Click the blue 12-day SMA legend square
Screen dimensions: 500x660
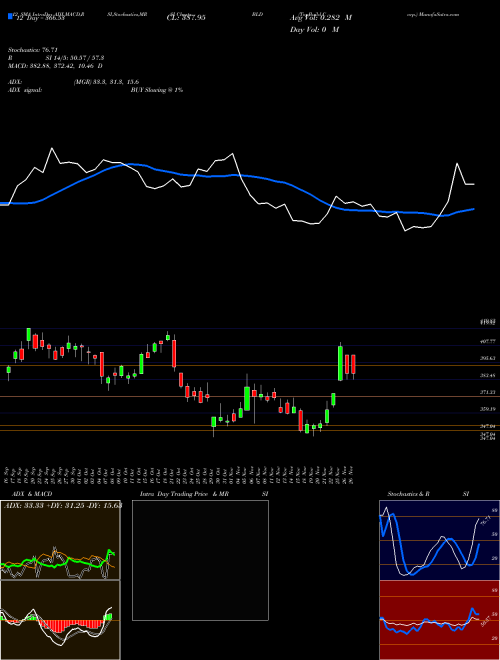pos(10,16)
